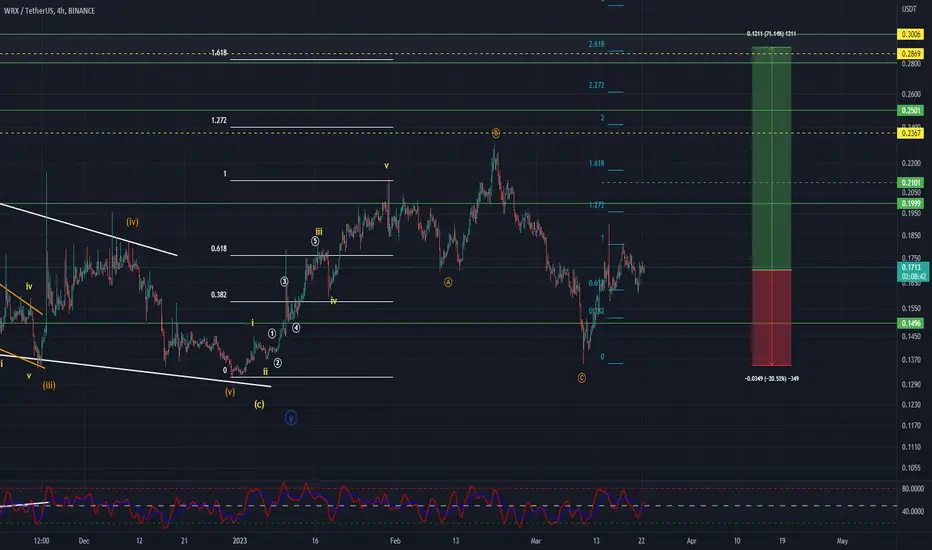Click the 0.2800 axis price value
This screenshot has height=550, width=932.
coord(911,64)
